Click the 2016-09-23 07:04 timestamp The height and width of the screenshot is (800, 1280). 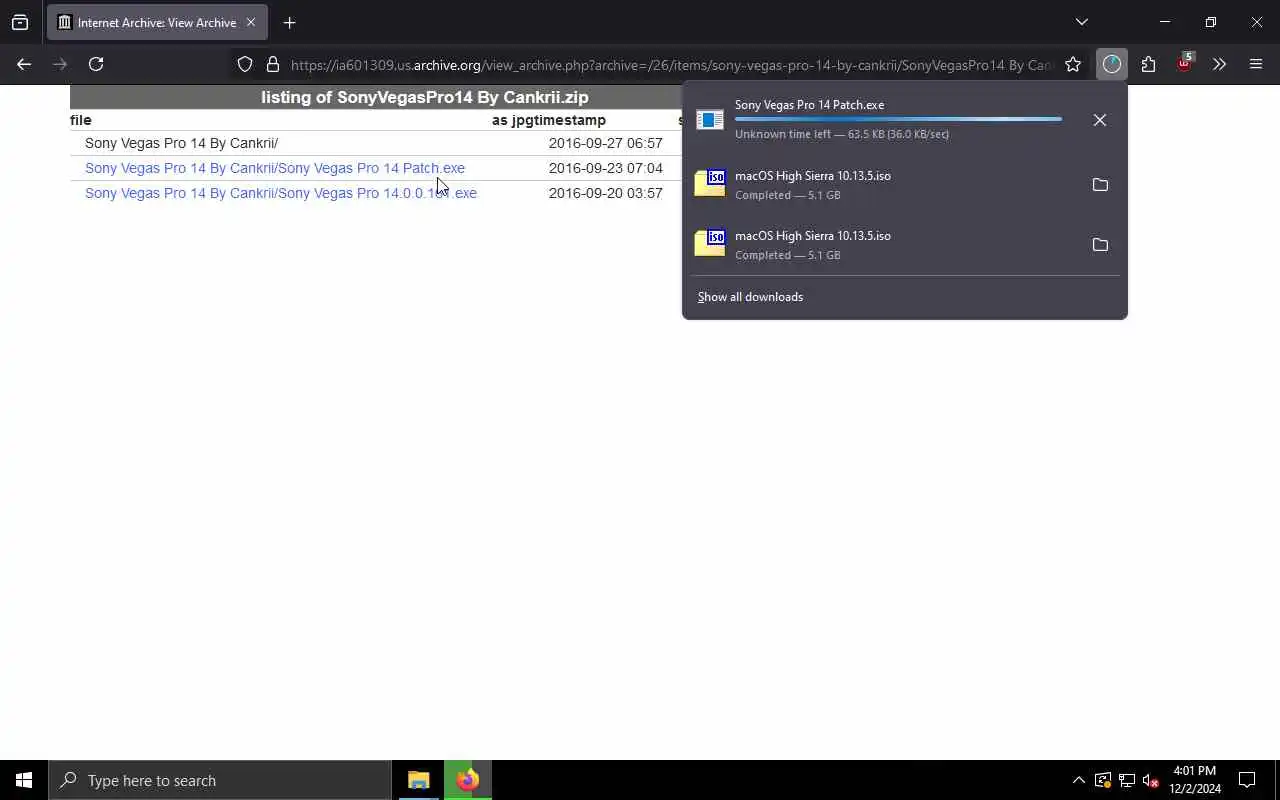pyautogui.click(x=605, y=168)
